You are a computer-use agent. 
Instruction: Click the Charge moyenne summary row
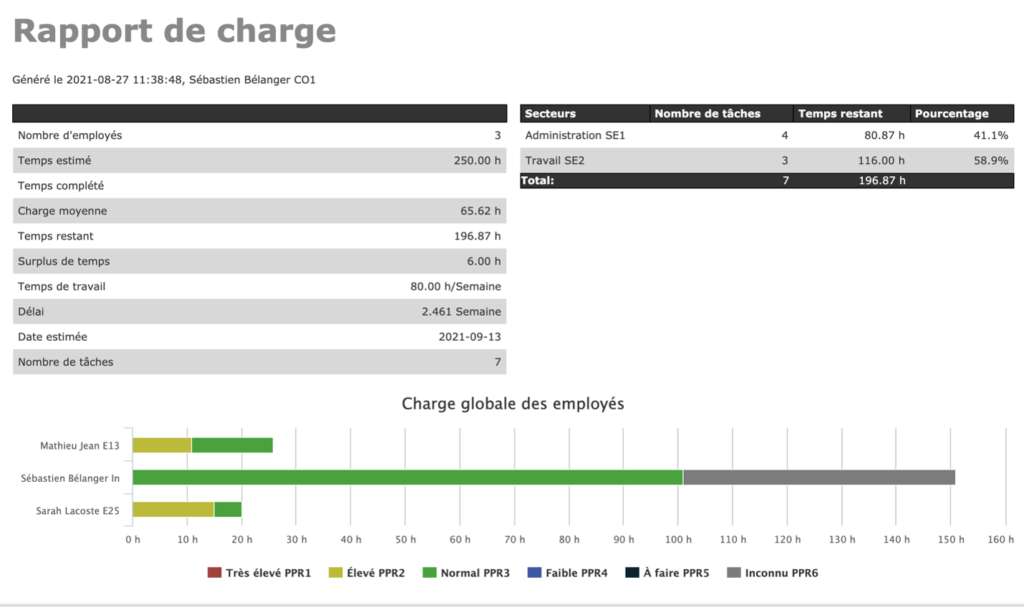click(259, 211)
